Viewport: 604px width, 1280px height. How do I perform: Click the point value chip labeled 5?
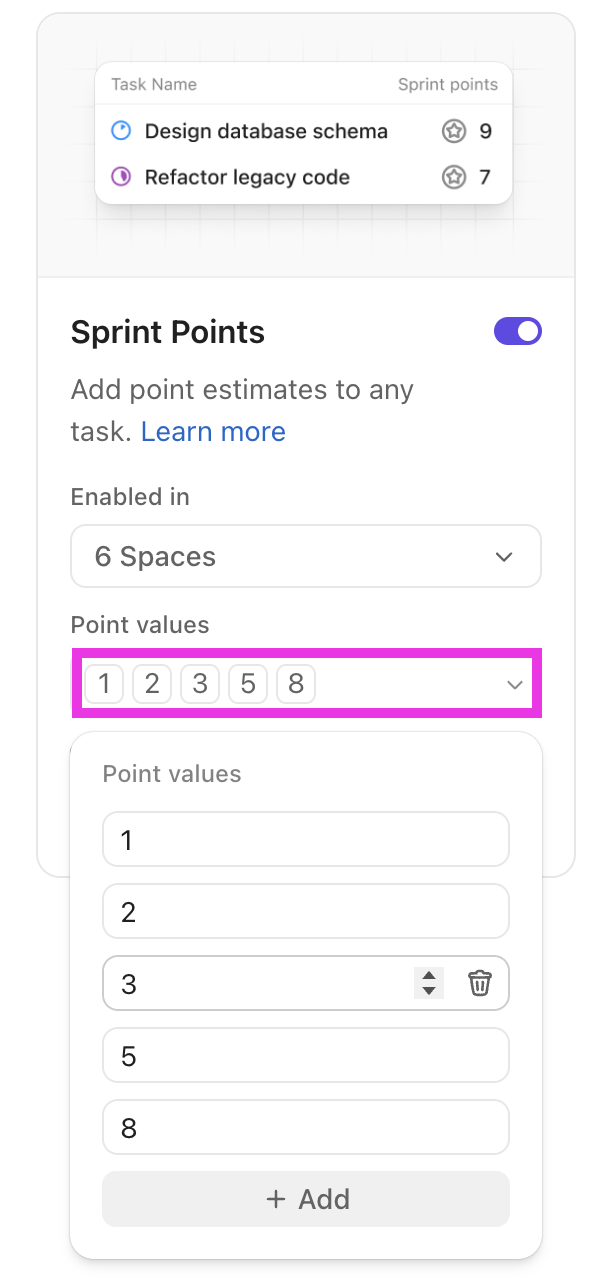(248, 684)
